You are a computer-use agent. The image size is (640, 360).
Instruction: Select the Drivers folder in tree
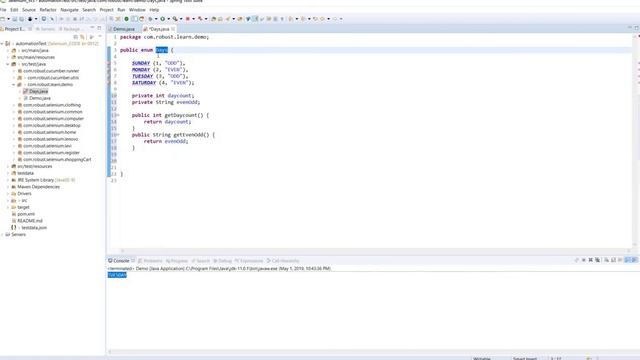tap(24, 193)
